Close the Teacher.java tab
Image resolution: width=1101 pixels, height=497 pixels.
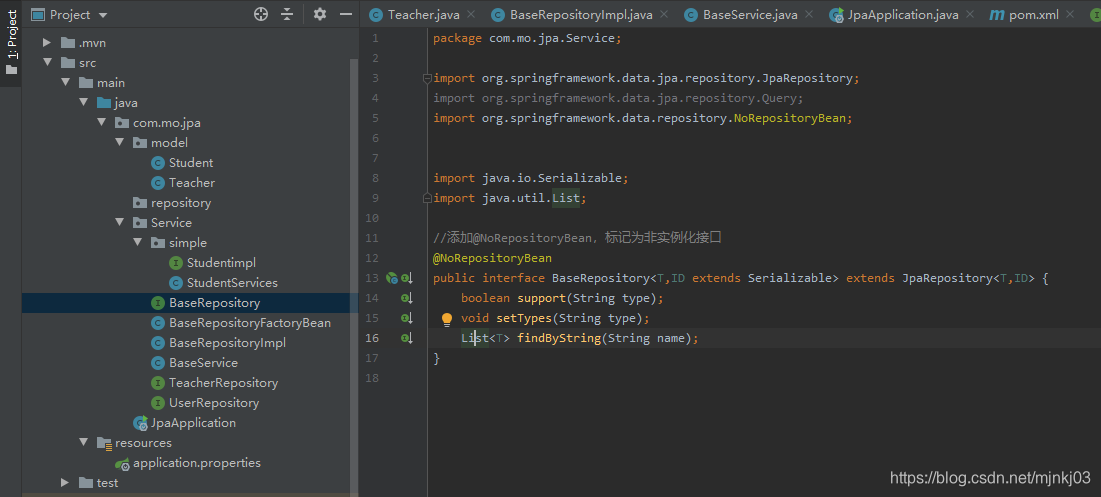(470, 14)
